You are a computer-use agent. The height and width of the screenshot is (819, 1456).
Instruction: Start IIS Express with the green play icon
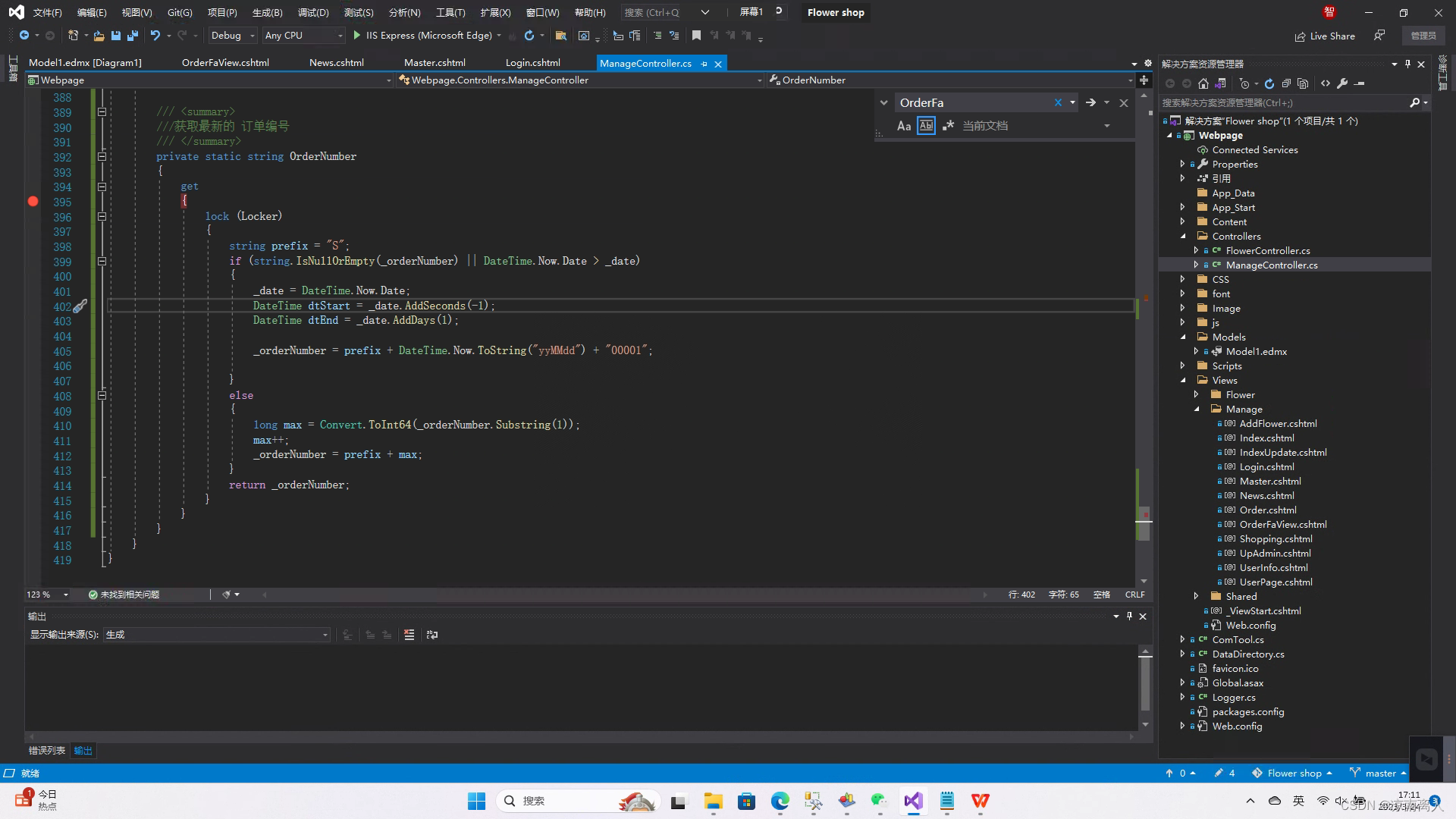tap(356, 35)
